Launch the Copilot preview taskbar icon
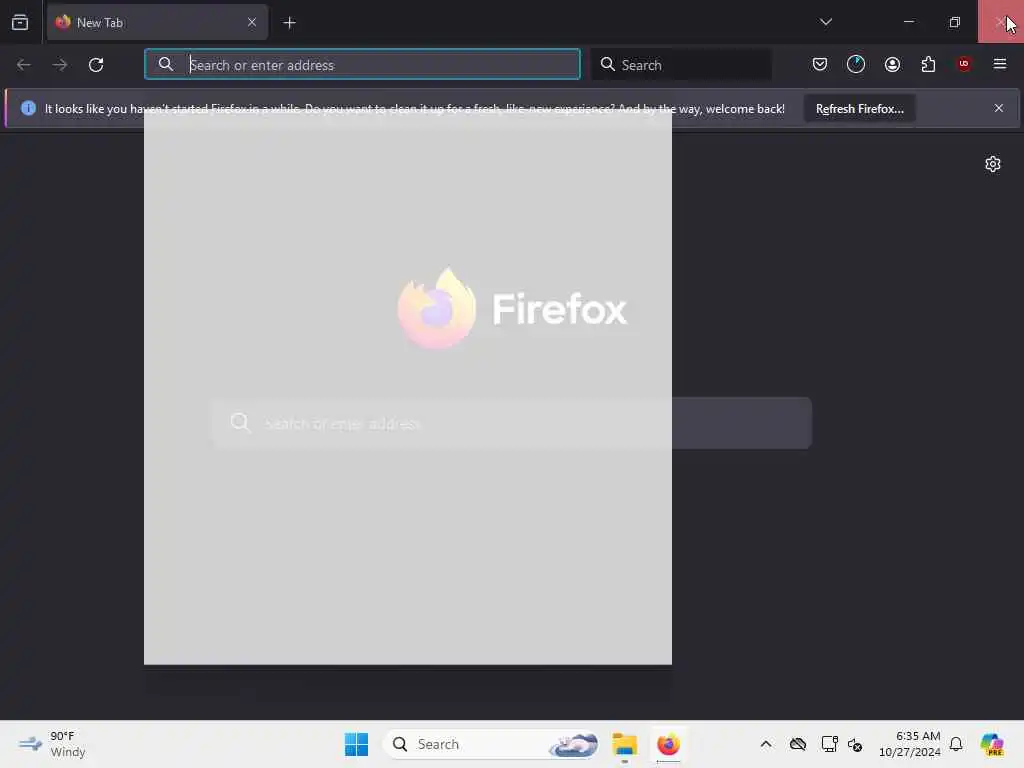The image size is (1024, 768). click(x=992, y=744)
